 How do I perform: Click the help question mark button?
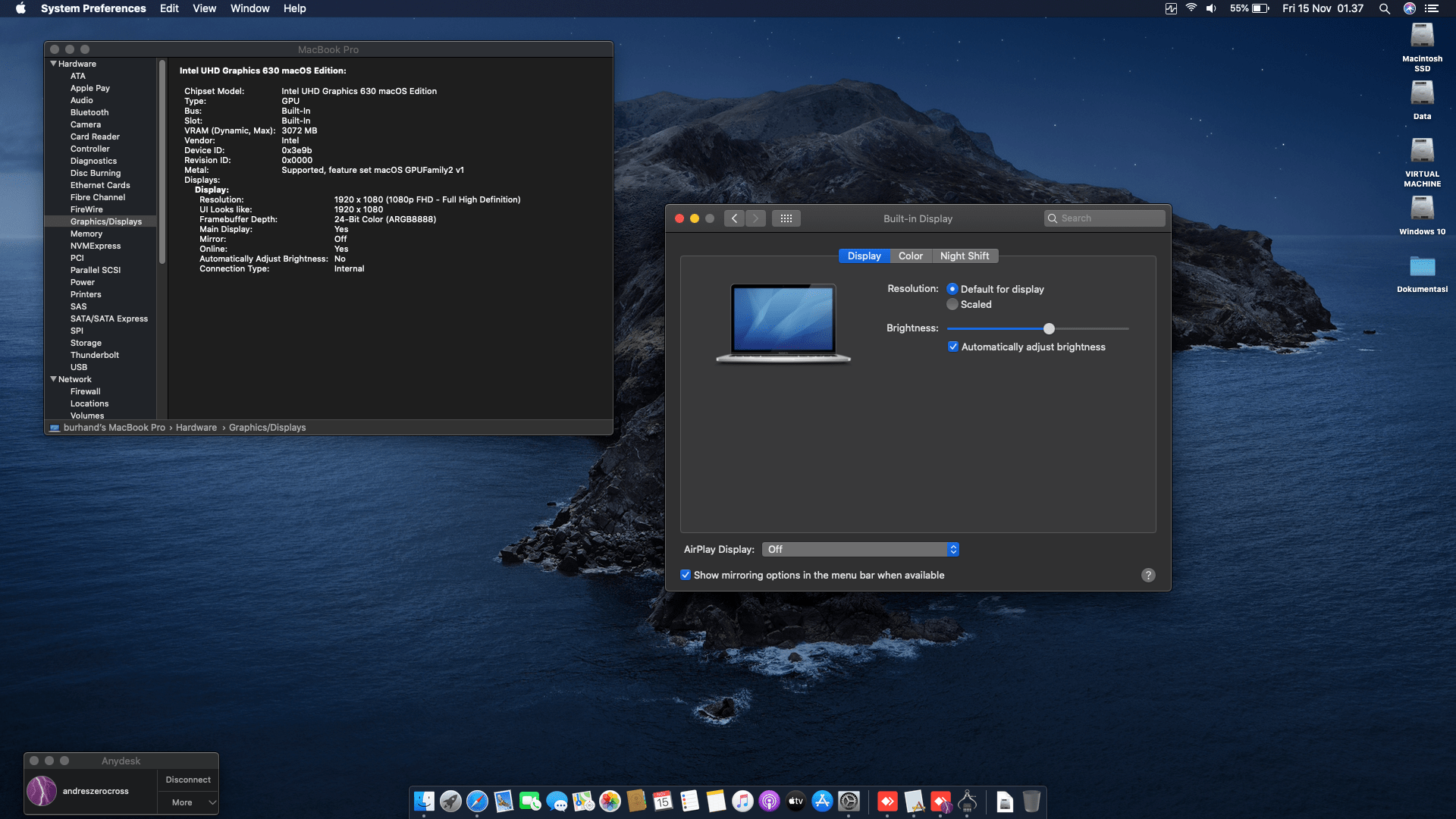(x=1149, y=576)
